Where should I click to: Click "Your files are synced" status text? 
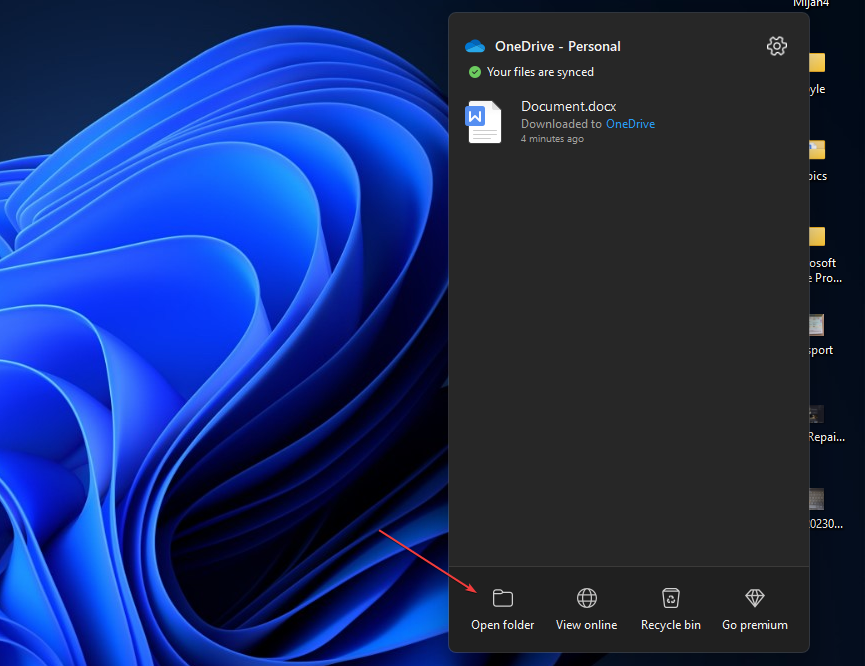pos(540,72)
